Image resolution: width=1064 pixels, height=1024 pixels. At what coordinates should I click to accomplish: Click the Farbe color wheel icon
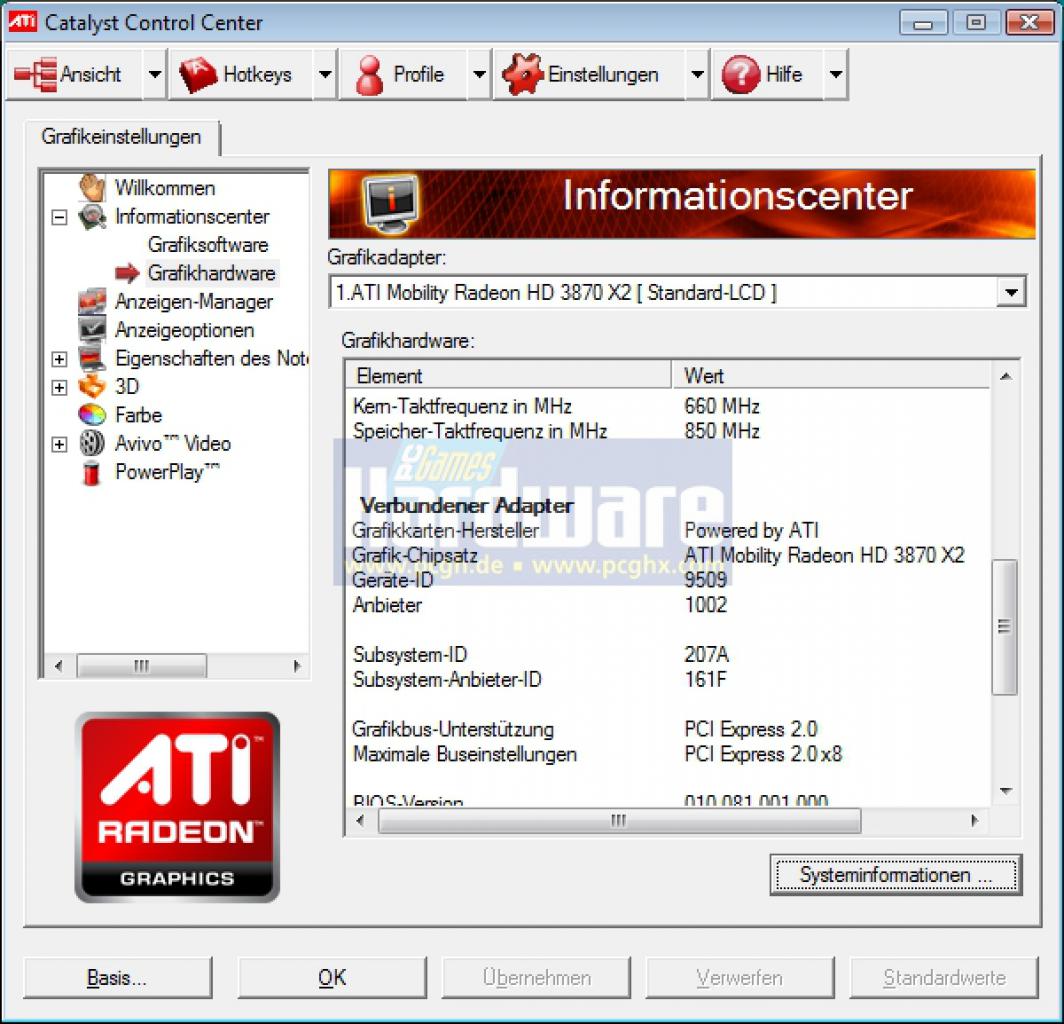(92, 415)
